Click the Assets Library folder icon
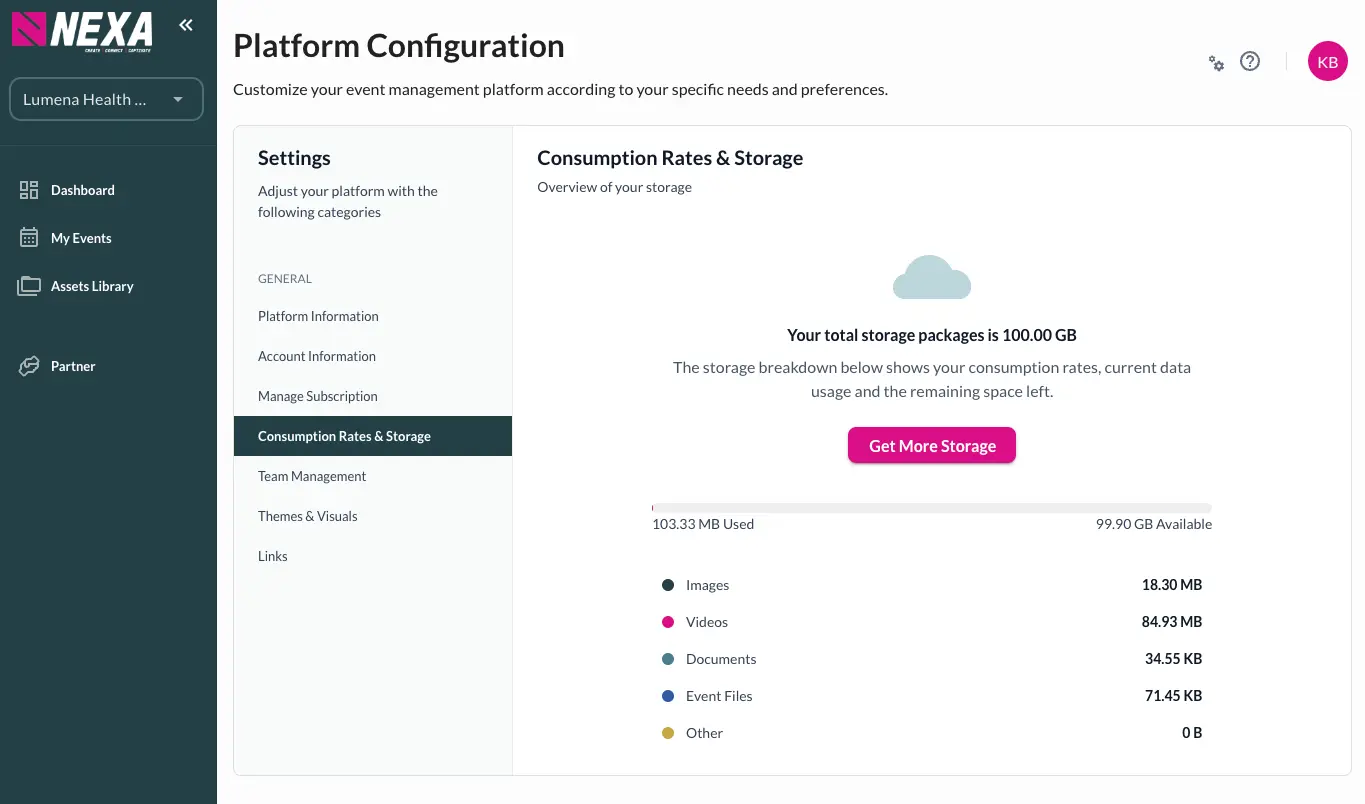The height and width of the screenshot is (804, 1365). point(29,286)
